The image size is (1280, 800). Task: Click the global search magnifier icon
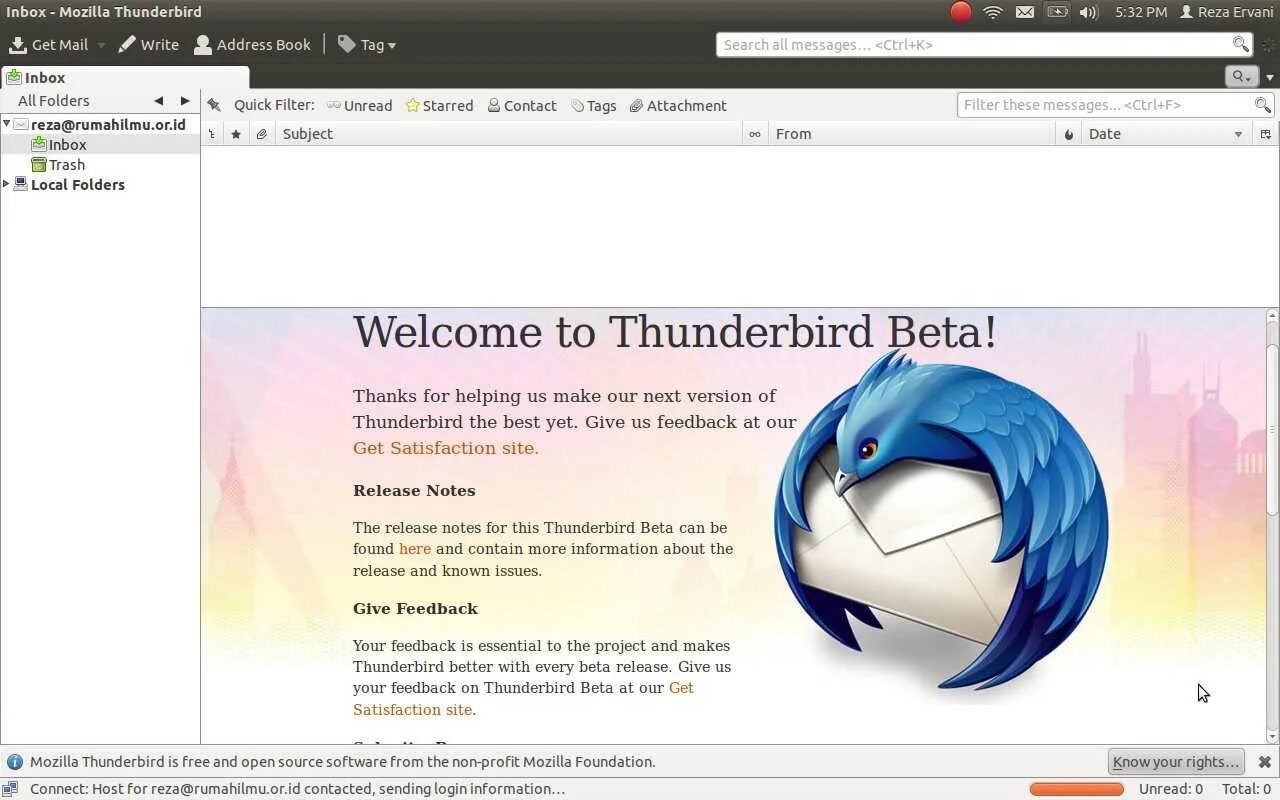pyautogui.click(x=1240, y=44)
